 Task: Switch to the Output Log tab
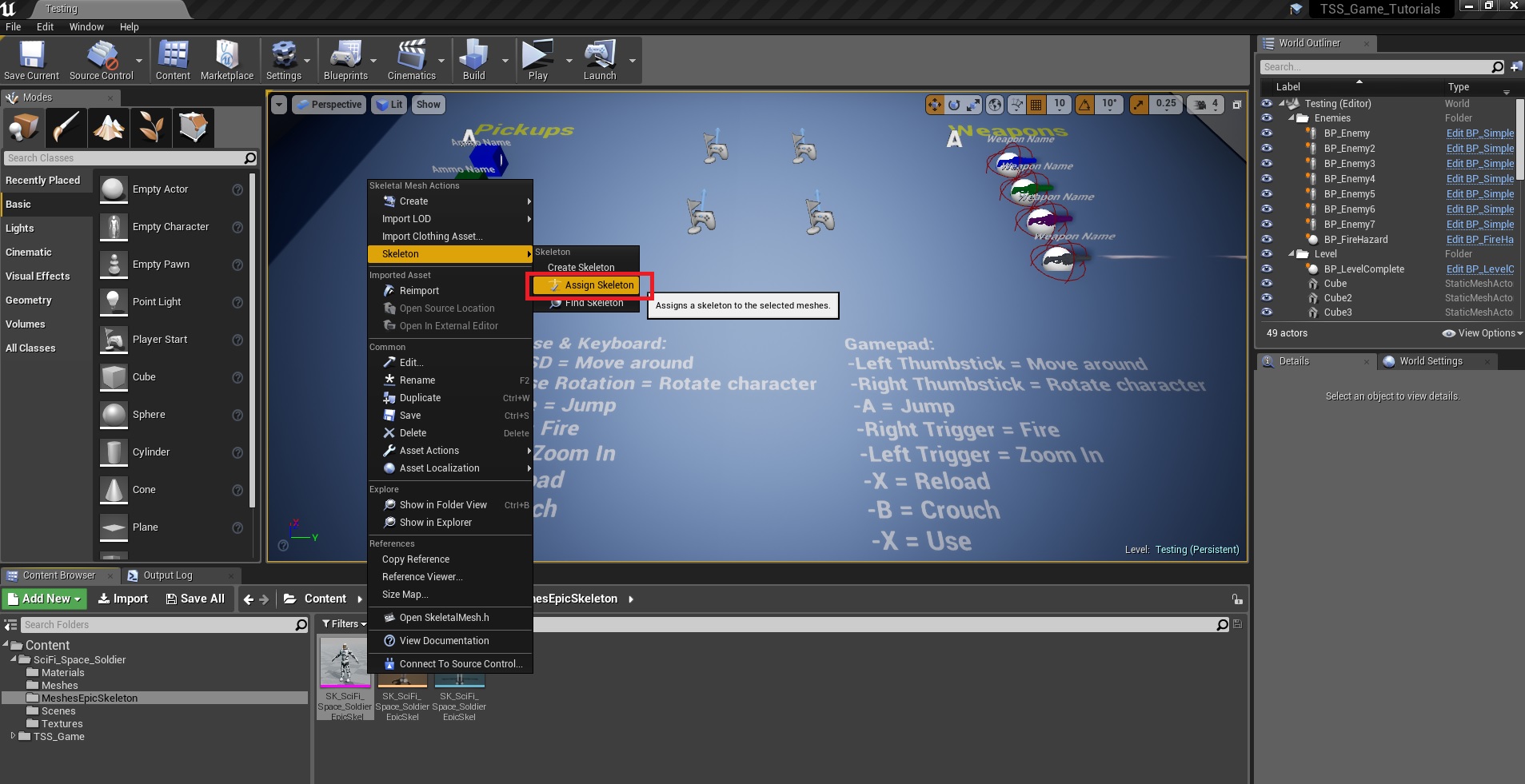(x=167, y=575)
